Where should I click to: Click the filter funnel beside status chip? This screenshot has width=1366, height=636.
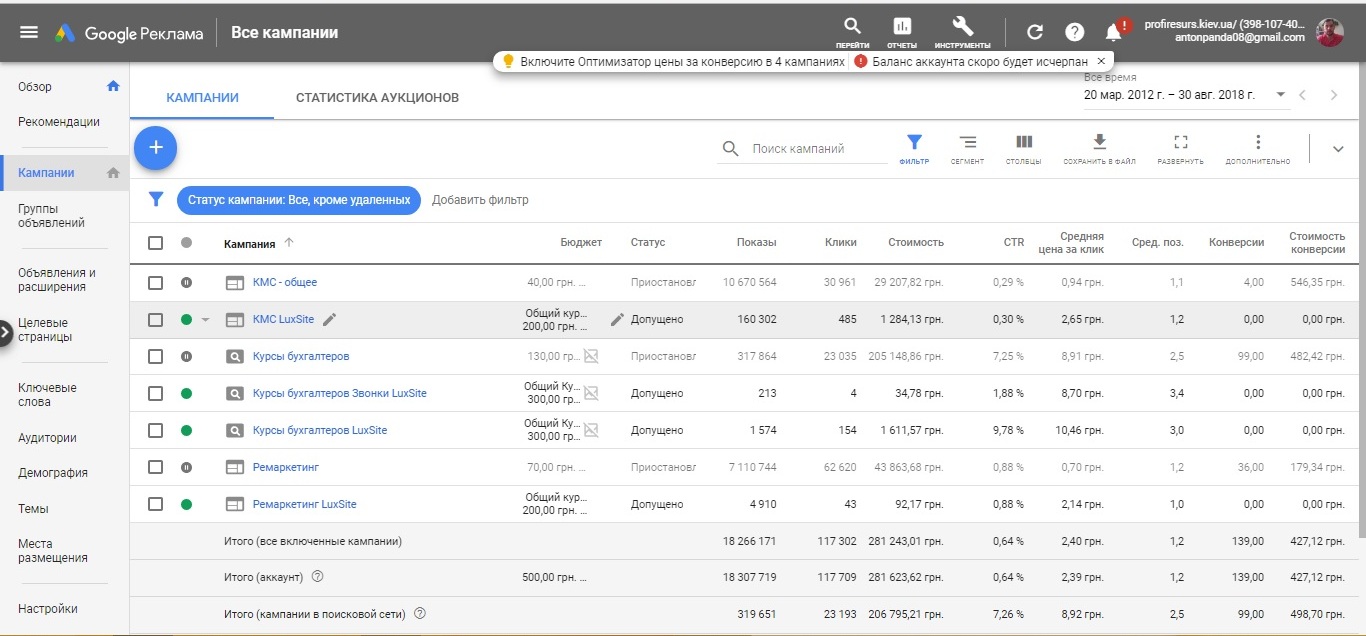[156, 199]
